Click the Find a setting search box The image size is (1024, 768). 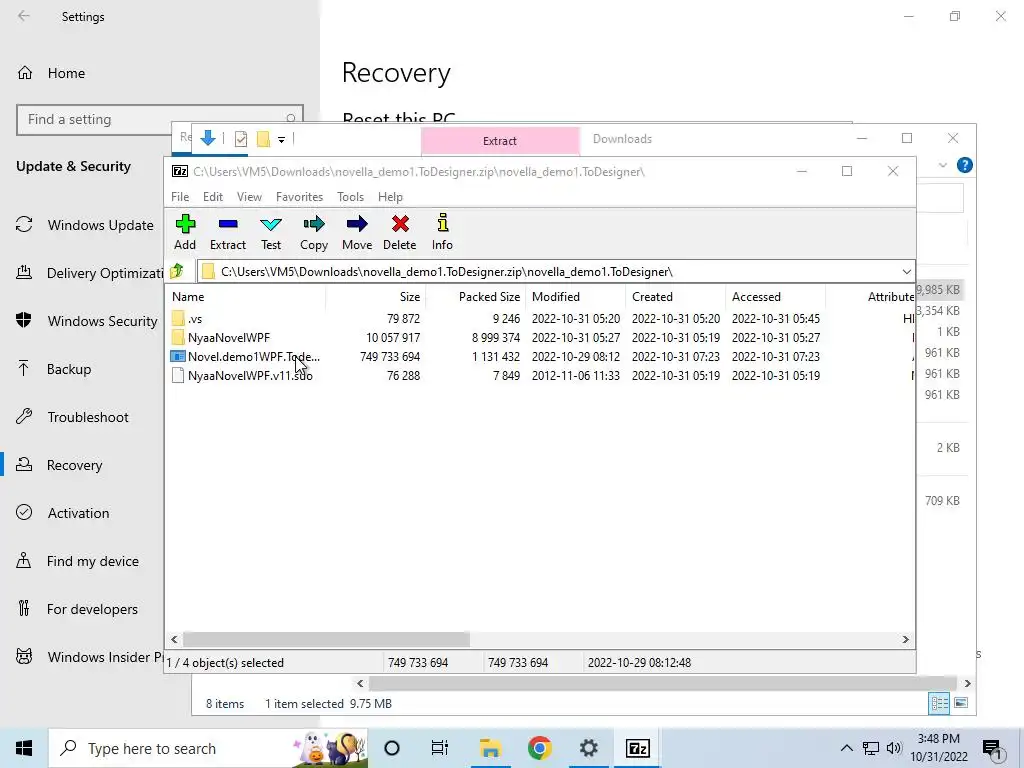tap(159, 120)
